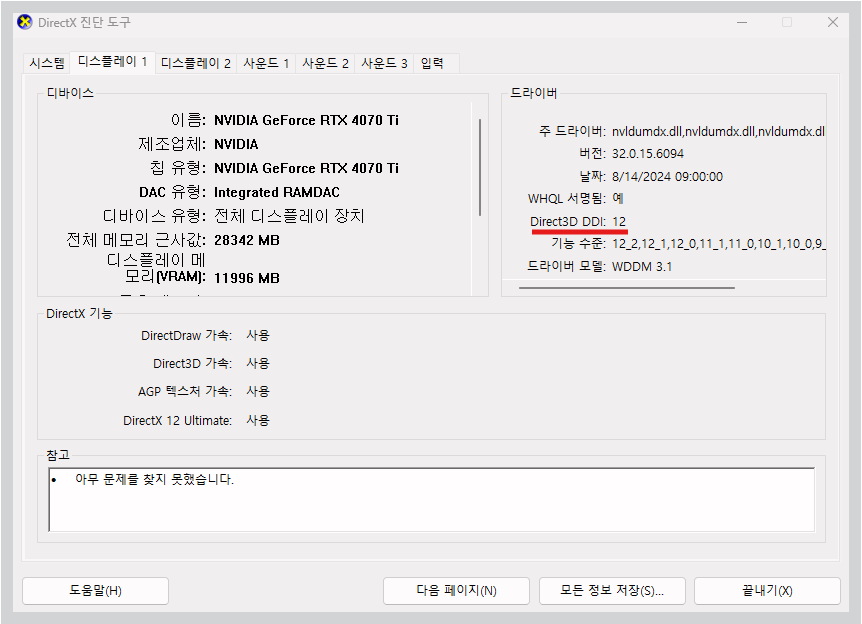The height and width of the screenshot is (624, 862).
Task: Click the DirectDraw 가속 value 사용
Action: click(x=258, y=335)
